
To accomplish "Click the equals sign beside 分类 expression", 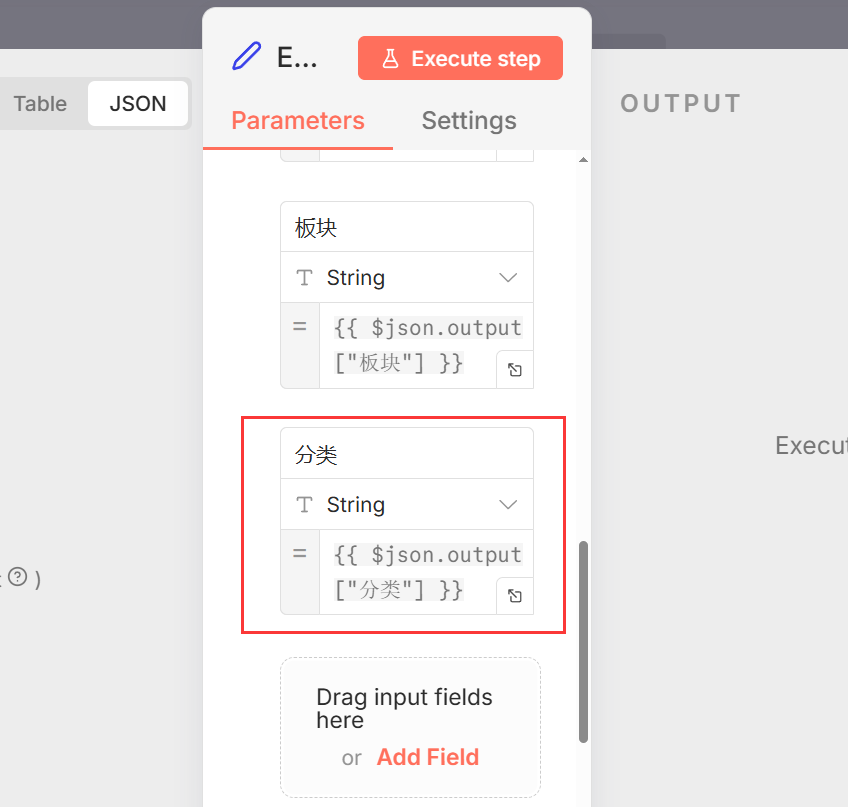I will coord(299,554).
